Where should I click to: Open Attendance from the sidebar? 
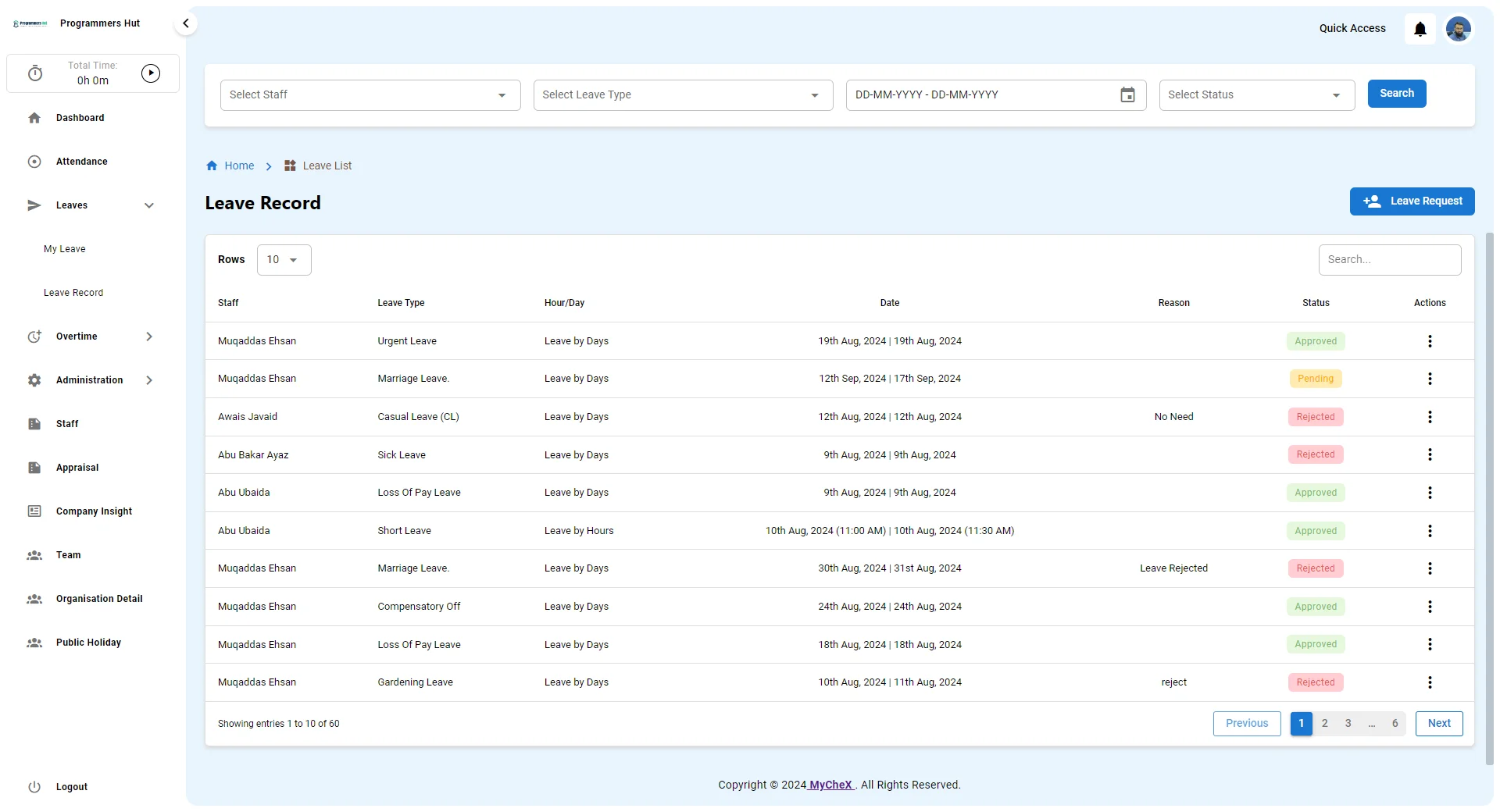click(x=81, y=162)
